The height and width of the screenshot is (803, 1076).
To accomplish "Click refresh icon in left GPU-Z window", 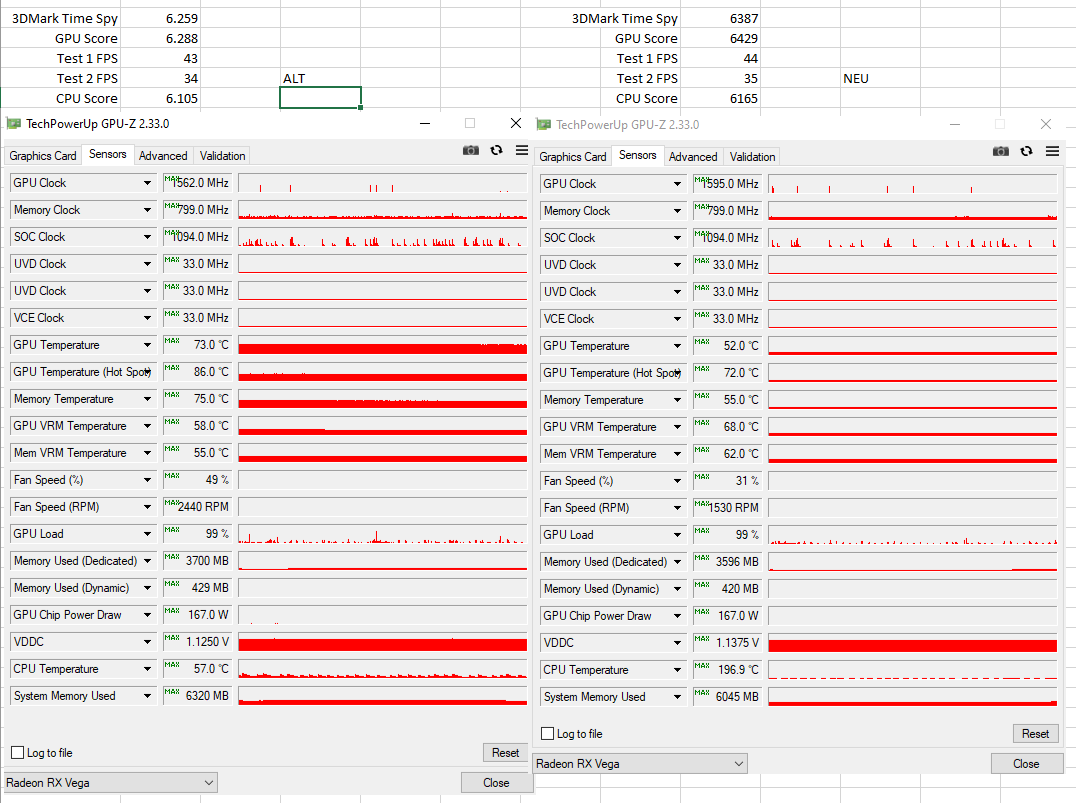I will (x=496, y=150).
